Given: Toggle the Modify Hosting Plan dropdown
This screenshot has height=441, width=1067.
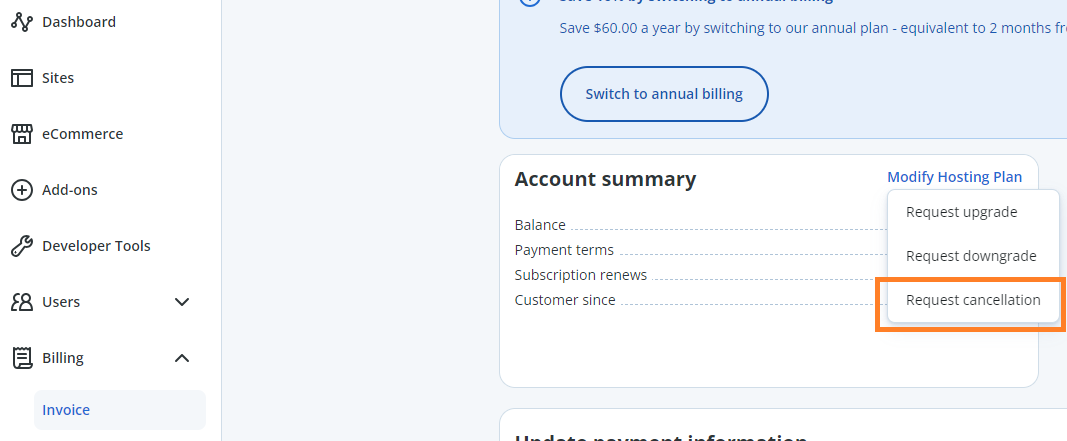Looking at the screenshot, I should [954, 177].
